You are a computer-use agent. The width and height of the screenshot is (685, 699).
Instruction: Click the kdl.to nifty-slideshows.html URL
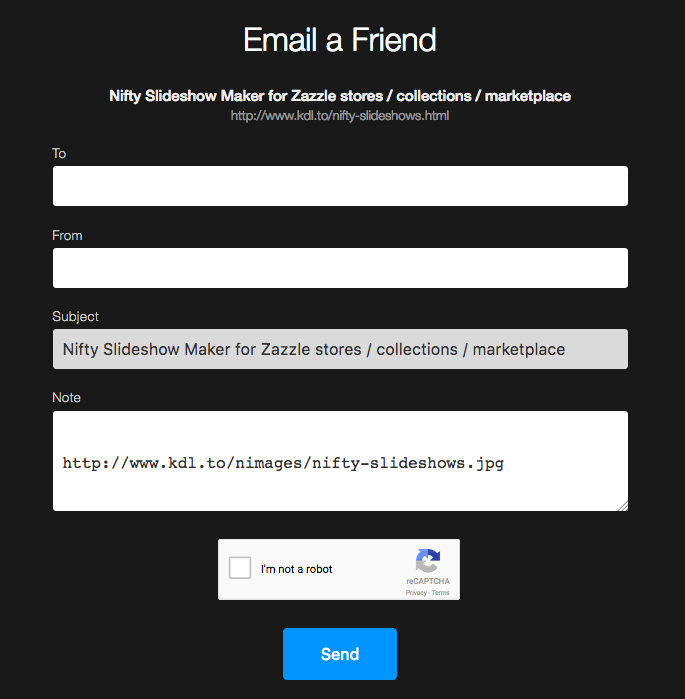[340, 116]
